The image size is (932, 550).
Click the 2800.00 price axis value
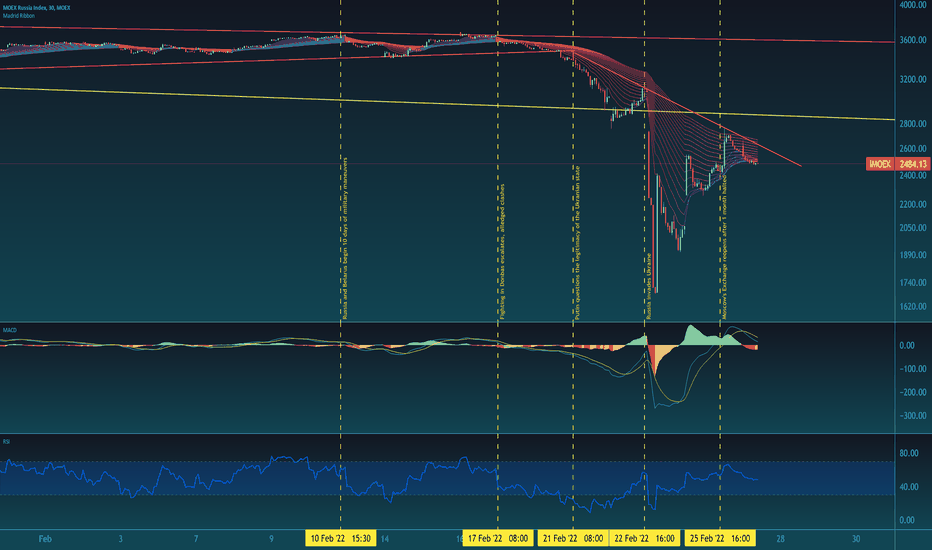pyautogui.click(x=913, y=124)
